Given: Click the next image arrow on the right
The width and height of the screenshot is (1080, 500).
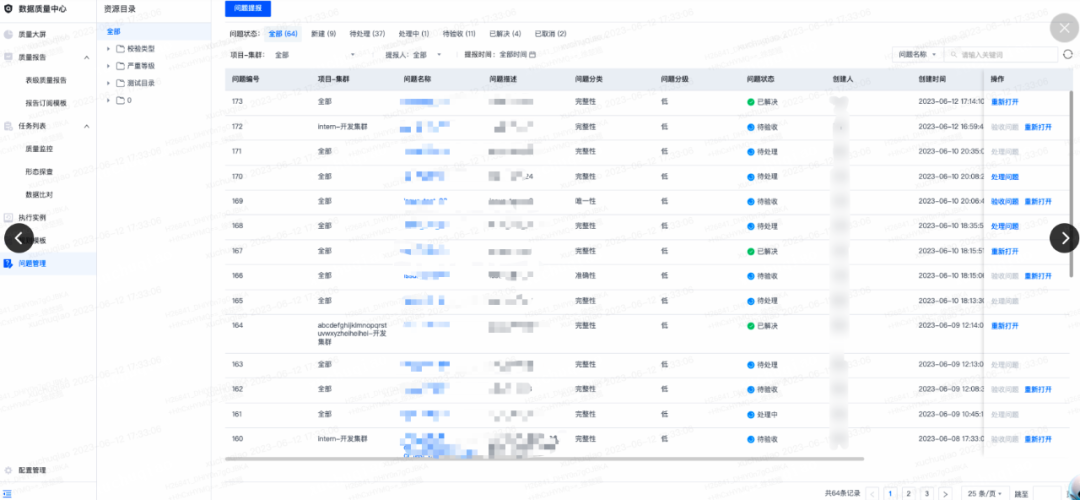Looking at the screenshot, I should pyautogui.click(x=1063, y=238).
